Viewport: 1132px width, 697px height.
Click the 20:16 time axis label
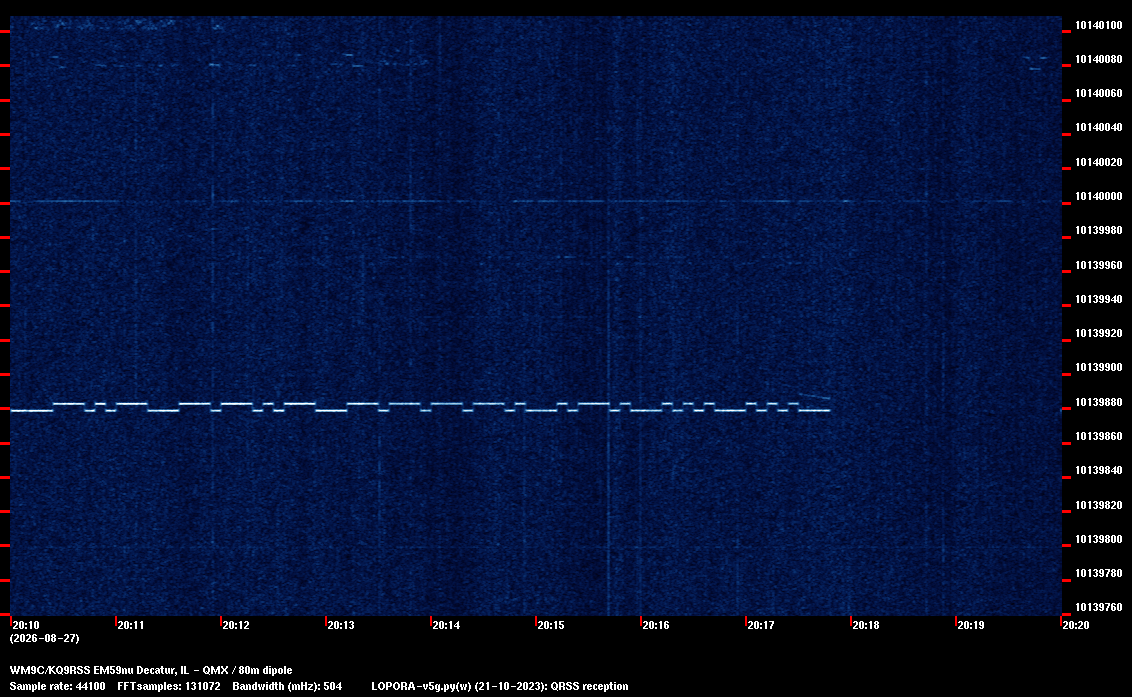[656, 625]
